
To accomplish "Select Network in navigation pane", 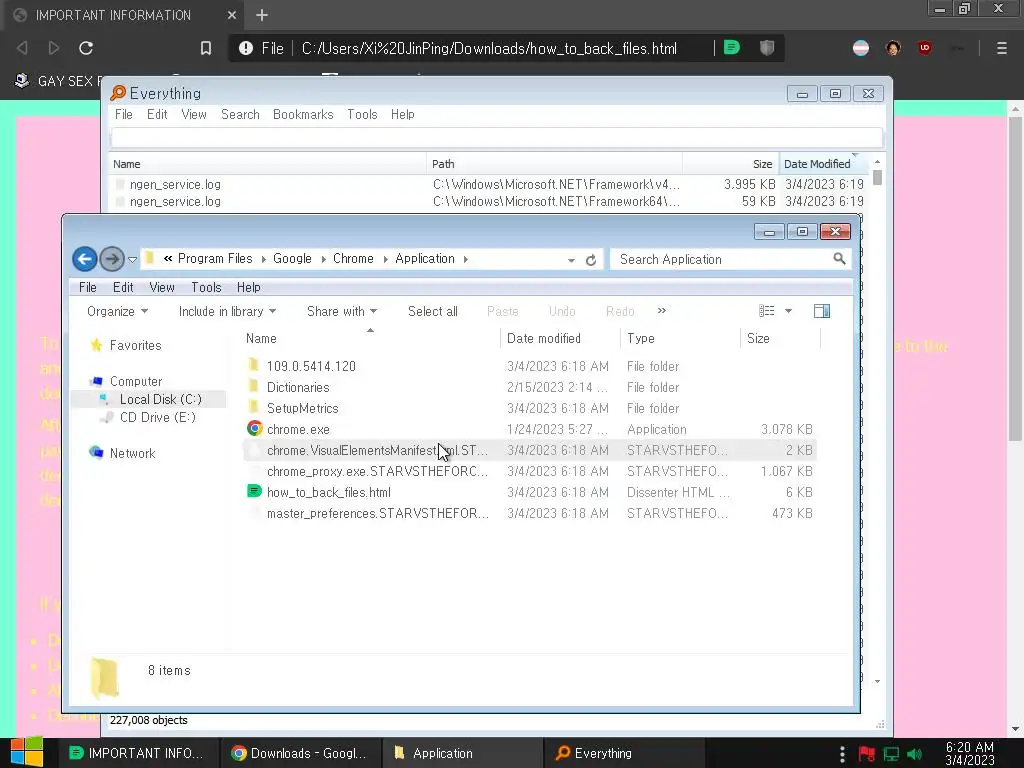I will [132, 453].
